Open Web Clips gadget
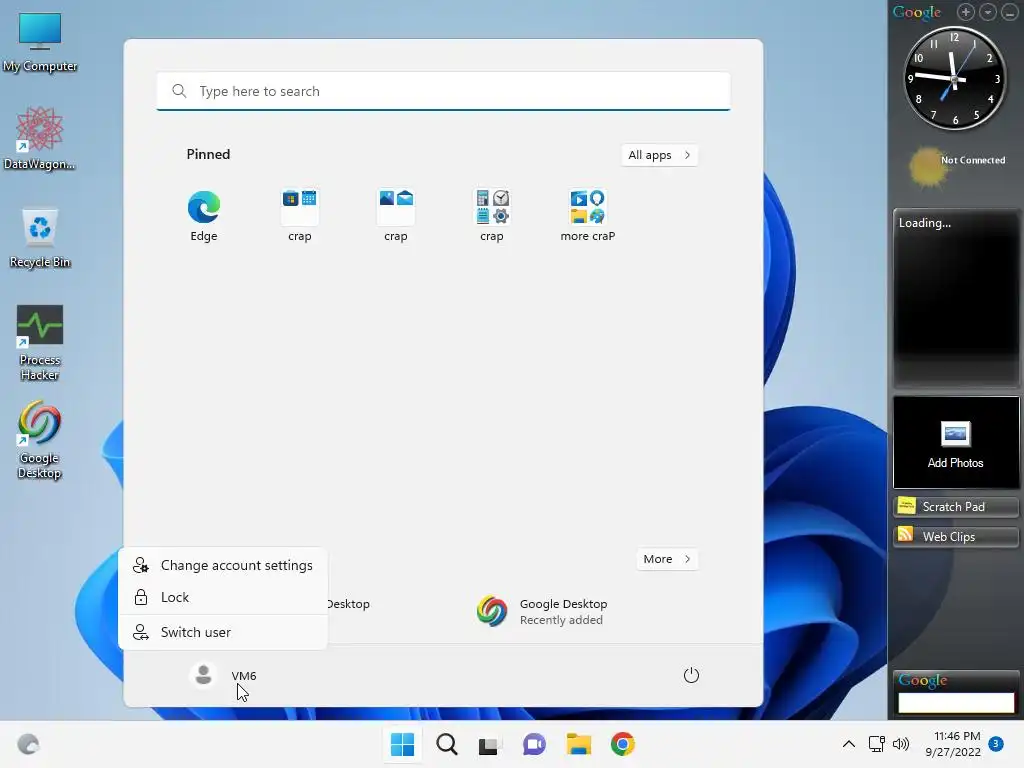Image resolution: width=1024 pixels, height=768 pixels. (x=955, y=536)
